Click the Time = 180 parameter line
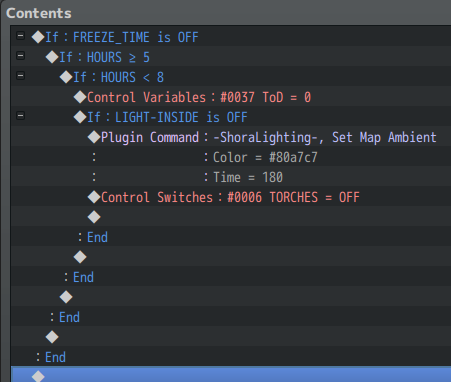451x382 pixels. [x=231, y=176]
